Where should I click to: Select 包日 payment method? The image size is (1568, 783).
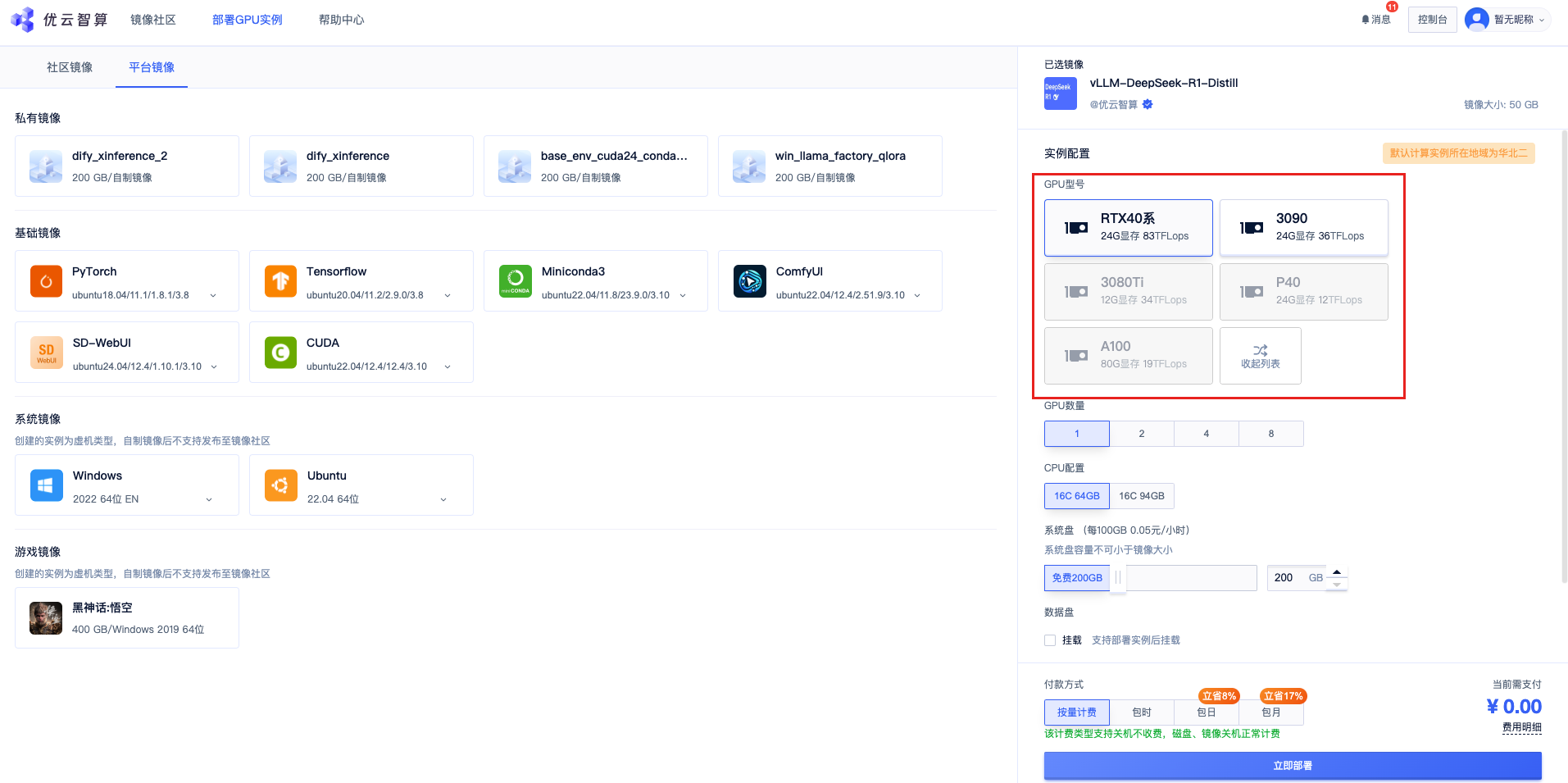click(1207, 712)
